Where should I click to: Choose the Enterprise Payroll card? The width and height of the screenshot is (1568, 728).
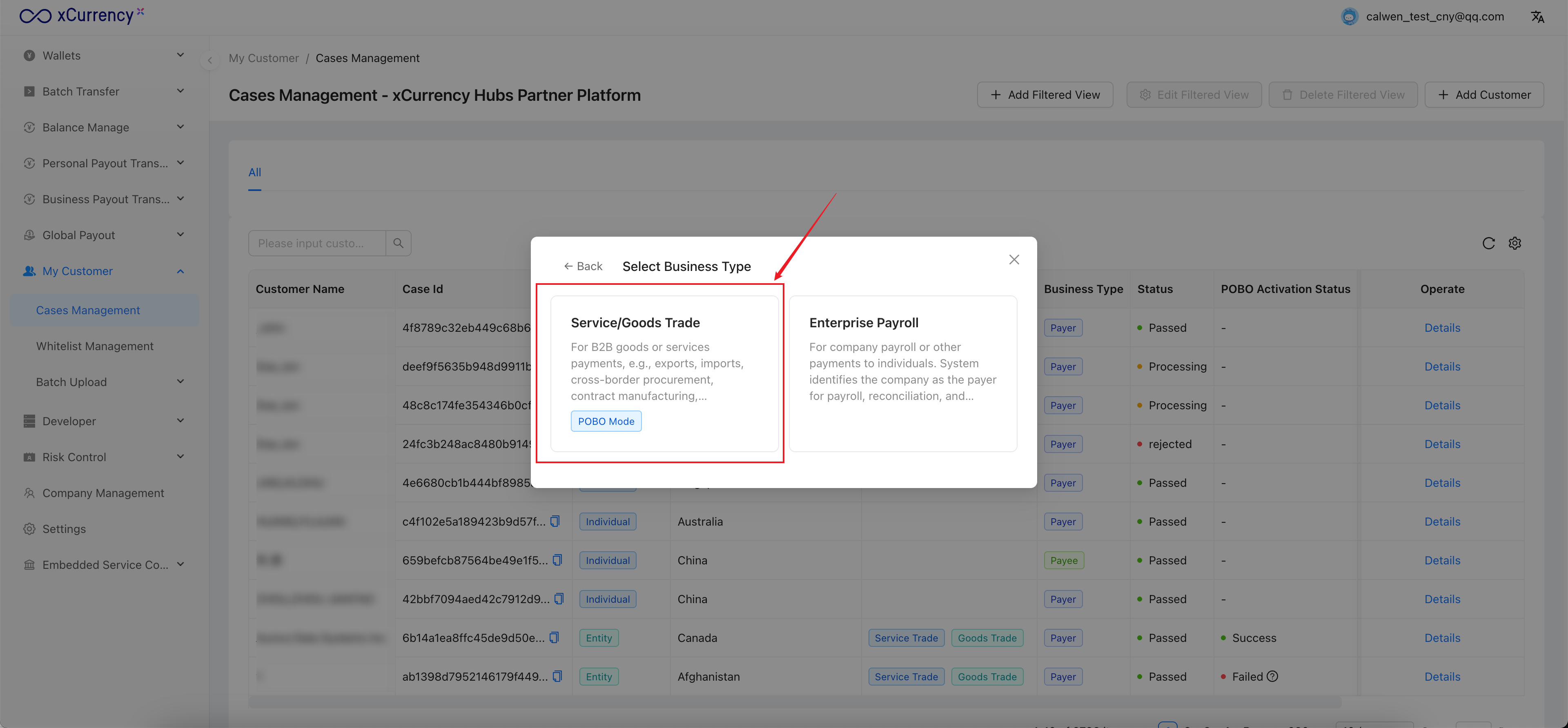[902, 373]
